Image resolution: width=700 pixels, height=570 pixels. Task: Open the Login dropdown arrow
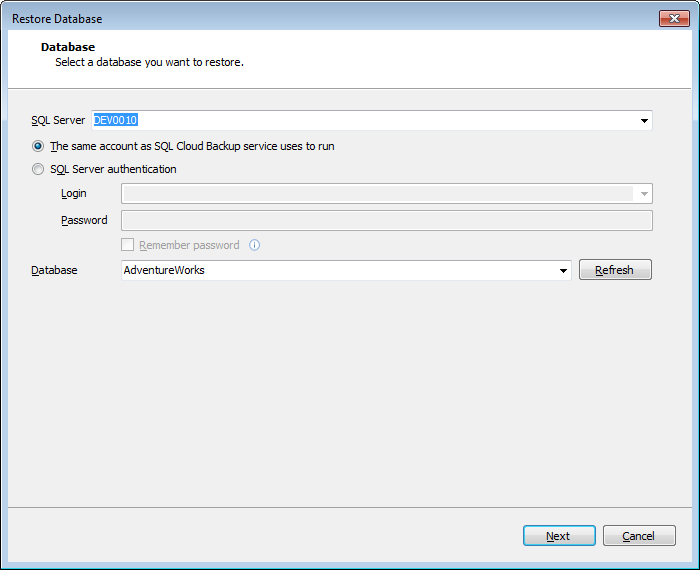point(644,194)
